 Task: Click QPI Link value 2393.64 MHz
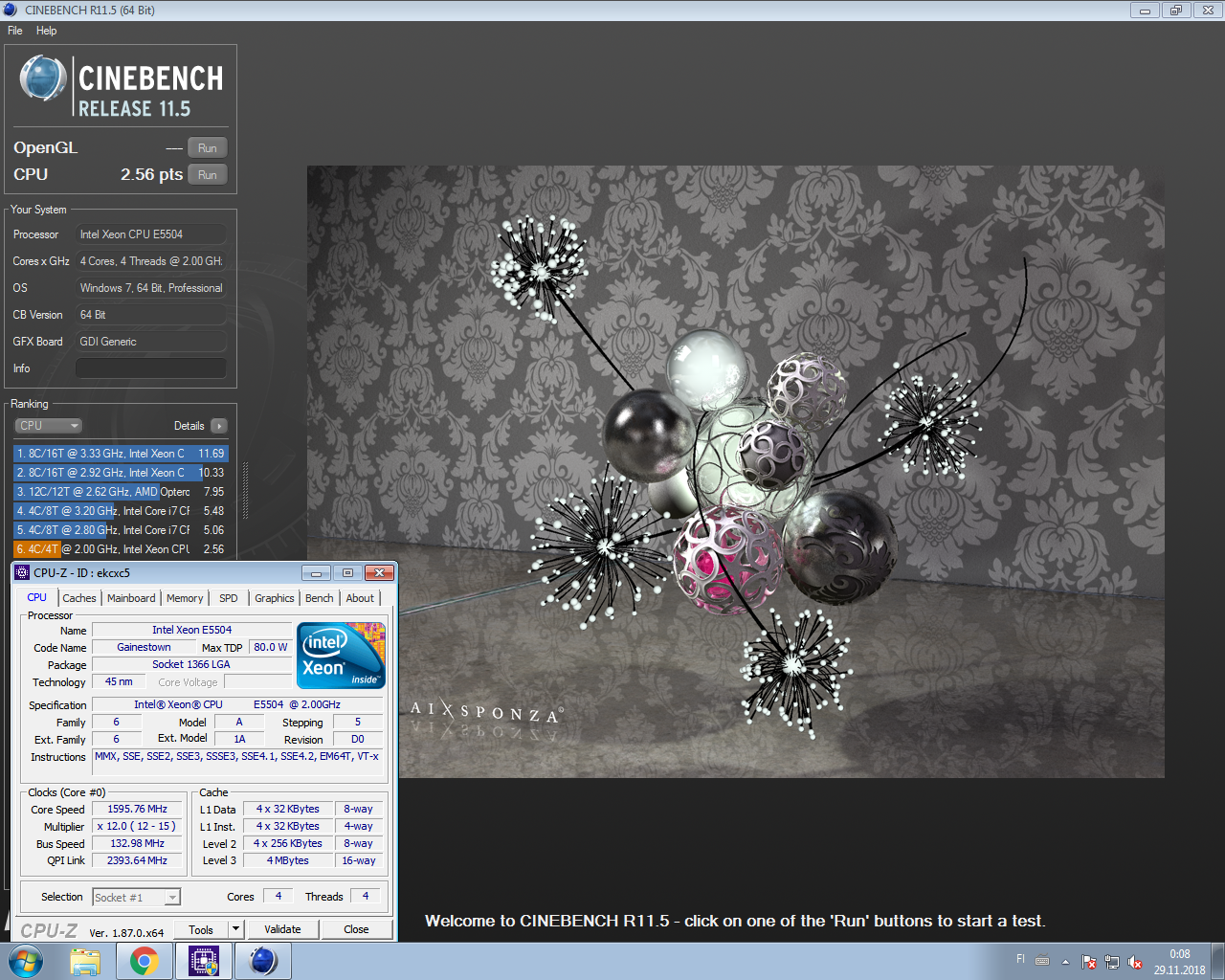pos(137,860)
